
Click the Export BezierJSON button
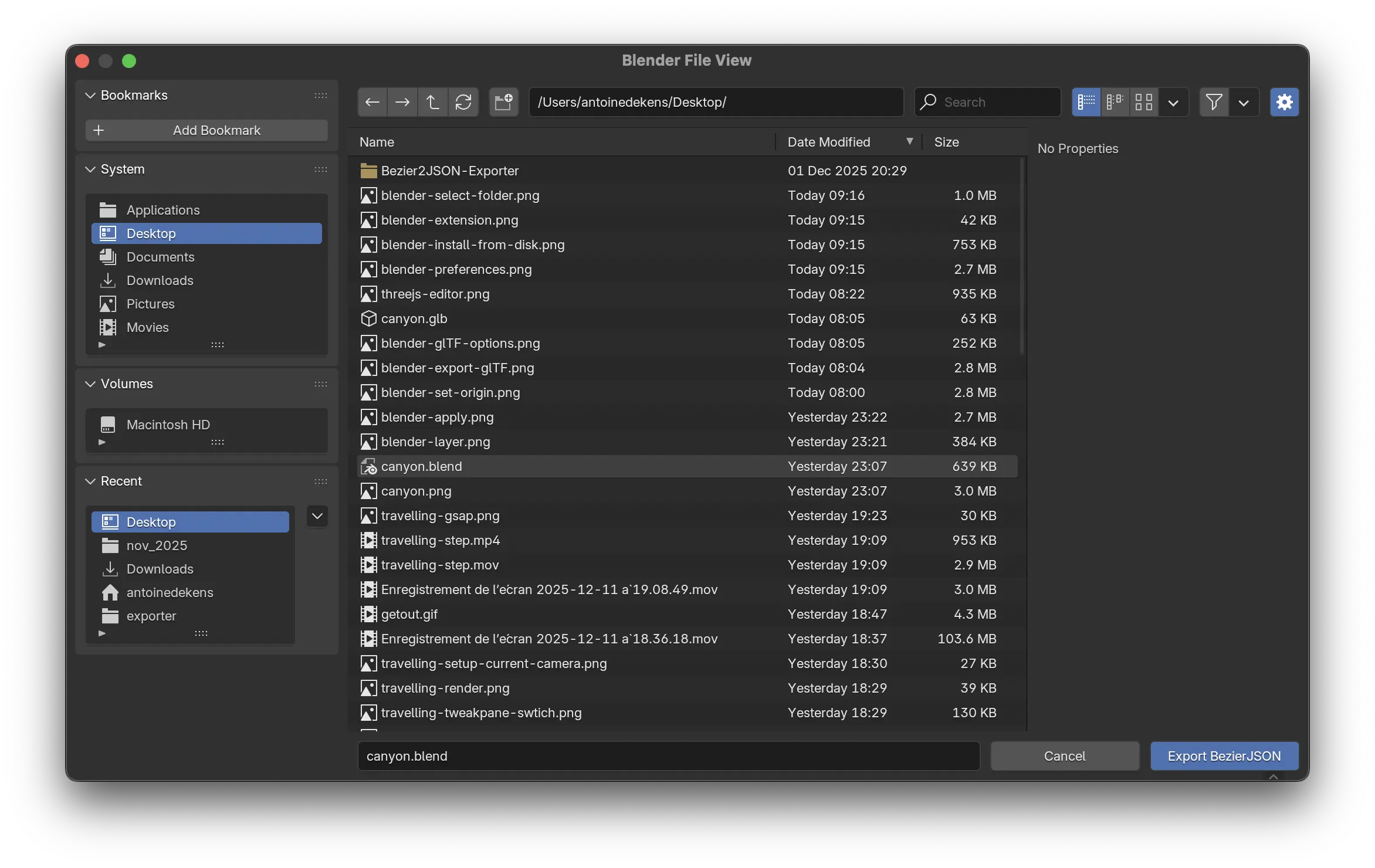pyautogui.click(x=1224, y=756)
